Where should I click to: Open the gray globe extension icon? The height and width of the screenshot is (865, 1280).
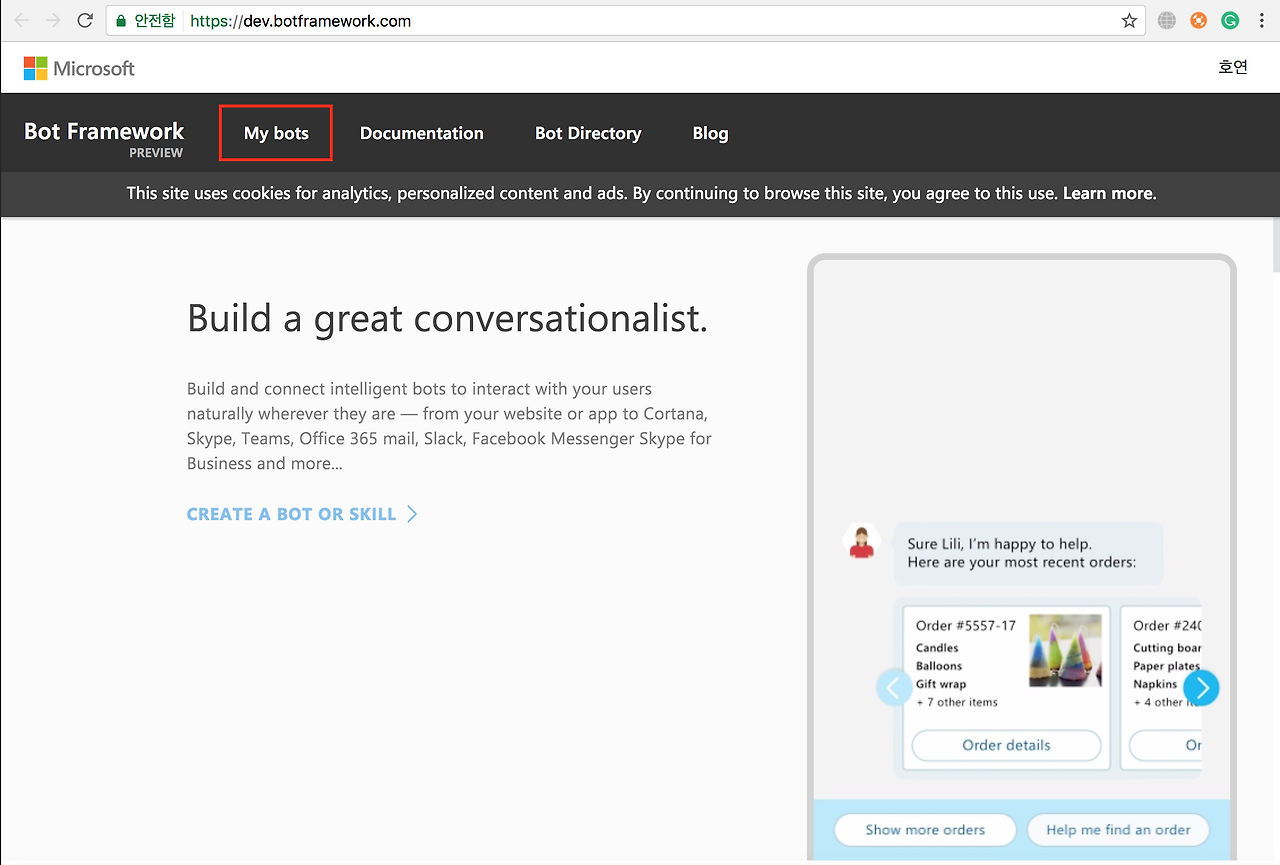click(x=1166, y=20)
